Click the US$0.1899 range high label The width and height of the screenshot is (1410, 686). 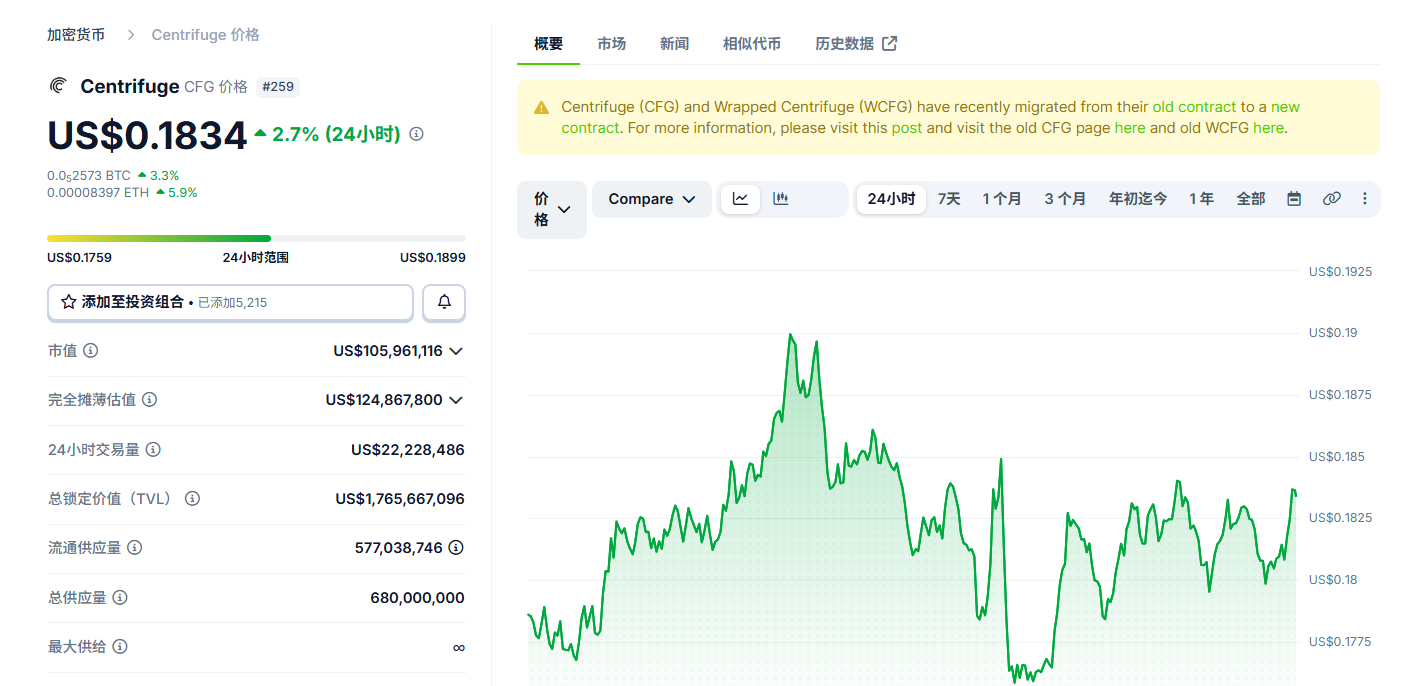point(433,257)
